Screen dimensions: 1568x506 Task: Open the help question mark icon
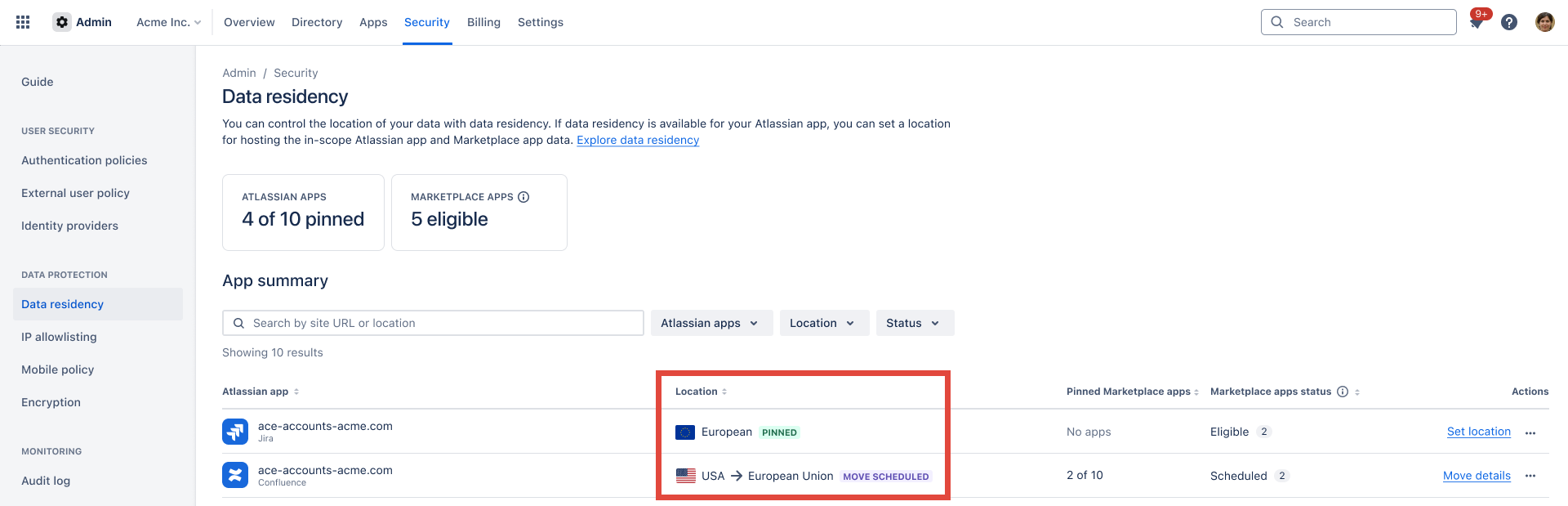1509,22
